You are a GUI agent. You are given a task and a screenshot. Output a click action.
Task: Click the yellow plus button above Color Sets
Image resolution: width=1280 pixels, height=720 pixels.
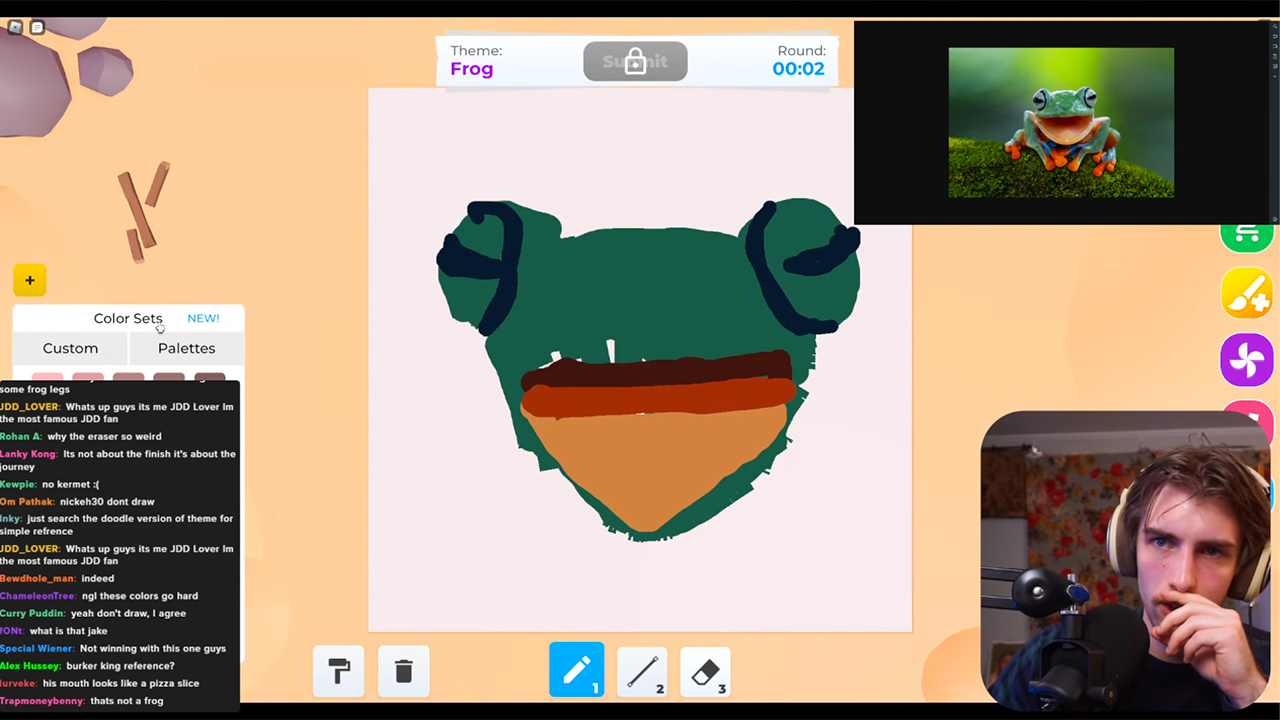29,280
